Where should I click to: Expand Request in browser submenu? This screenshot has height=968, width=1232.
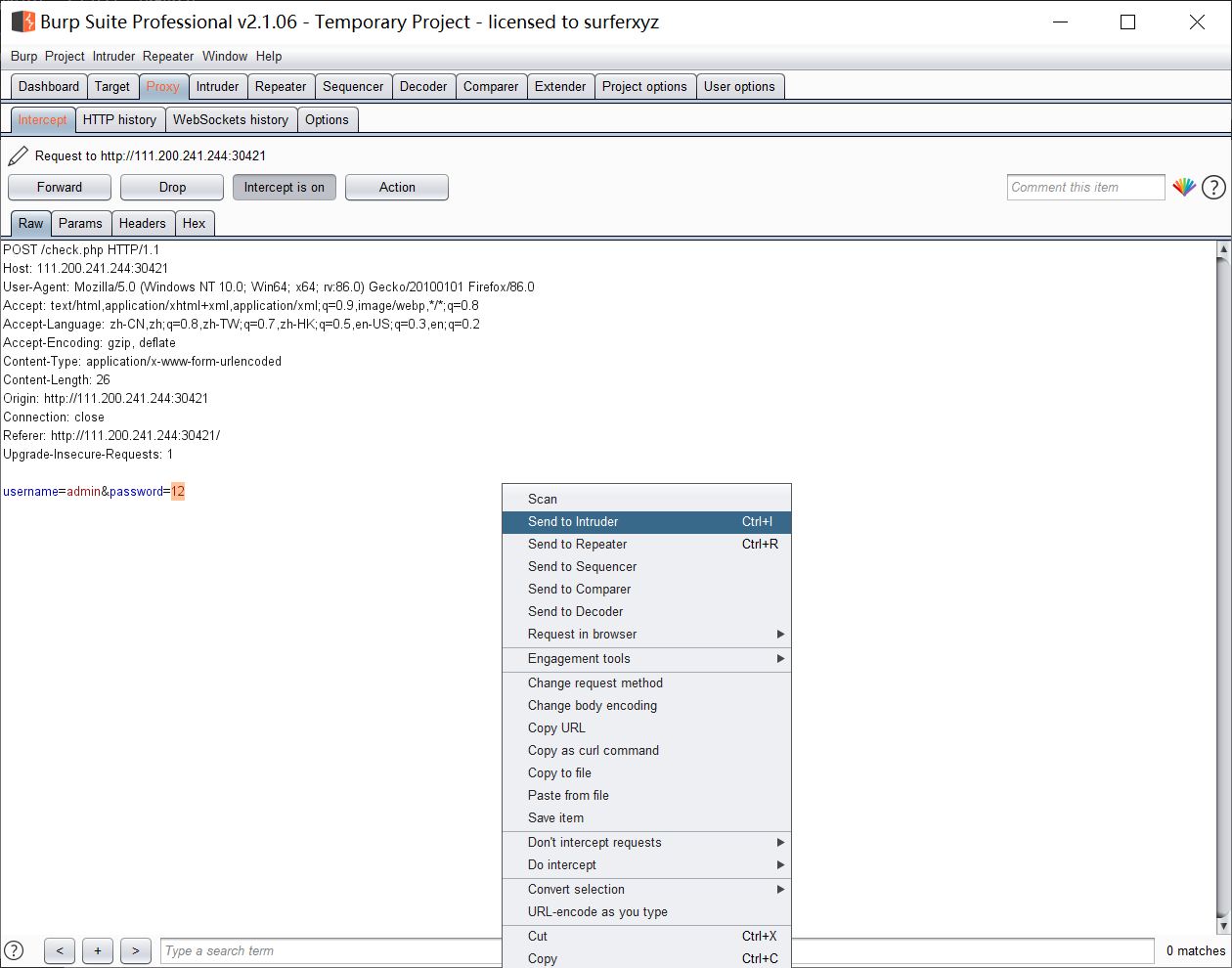click(645, 634)
